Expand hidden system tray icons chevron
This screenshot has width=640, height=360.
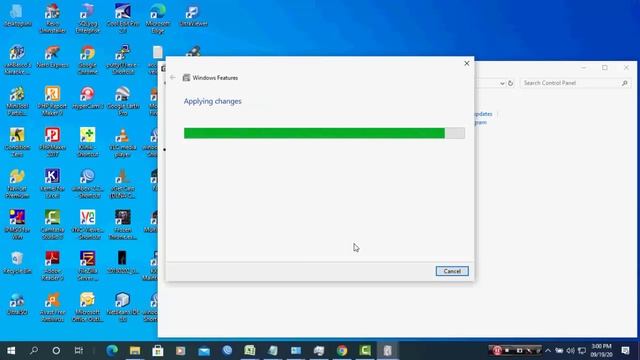click(548, 350)
